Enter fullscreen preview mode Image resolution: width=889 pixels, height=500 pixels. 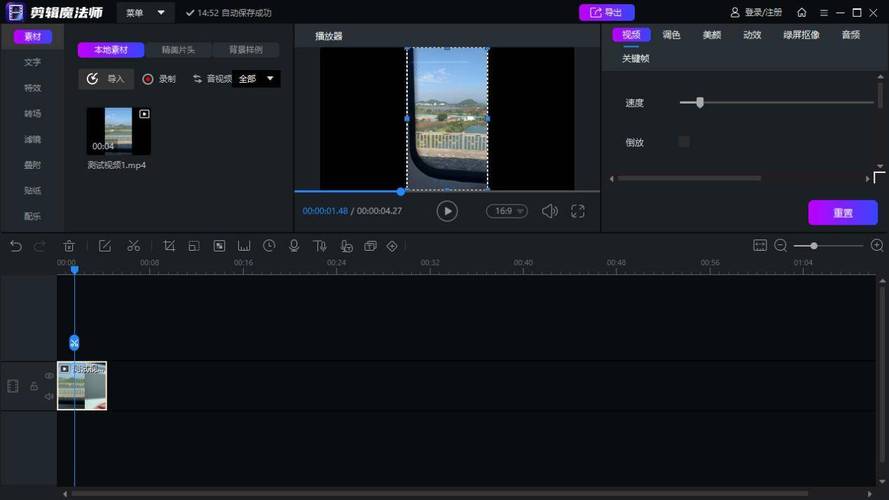tap(578, 211)
